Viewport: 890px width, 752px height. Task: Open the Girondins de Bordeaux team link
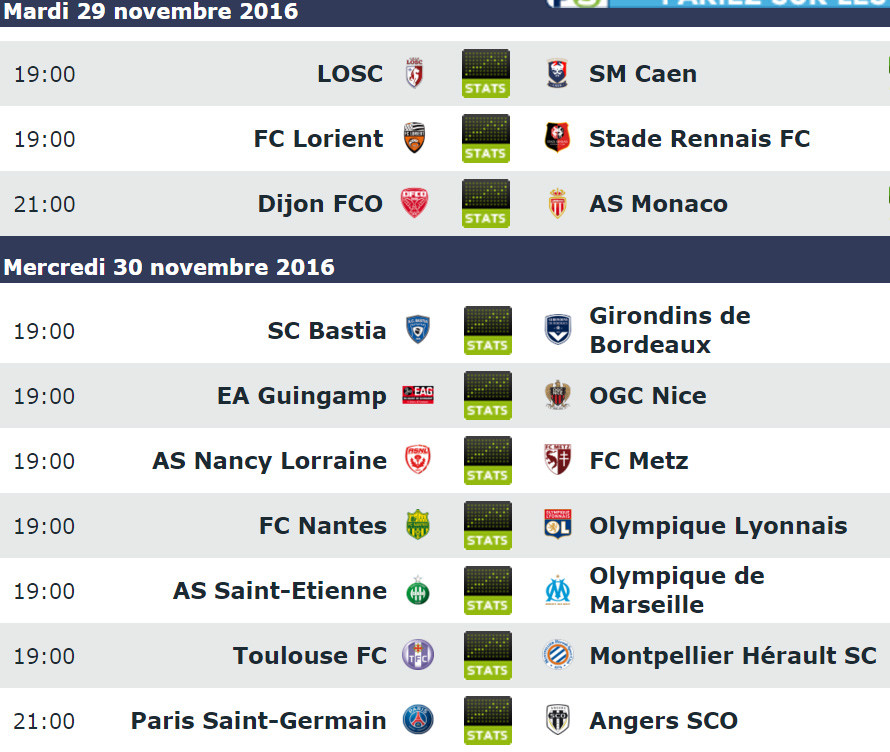tap(670, 330)
